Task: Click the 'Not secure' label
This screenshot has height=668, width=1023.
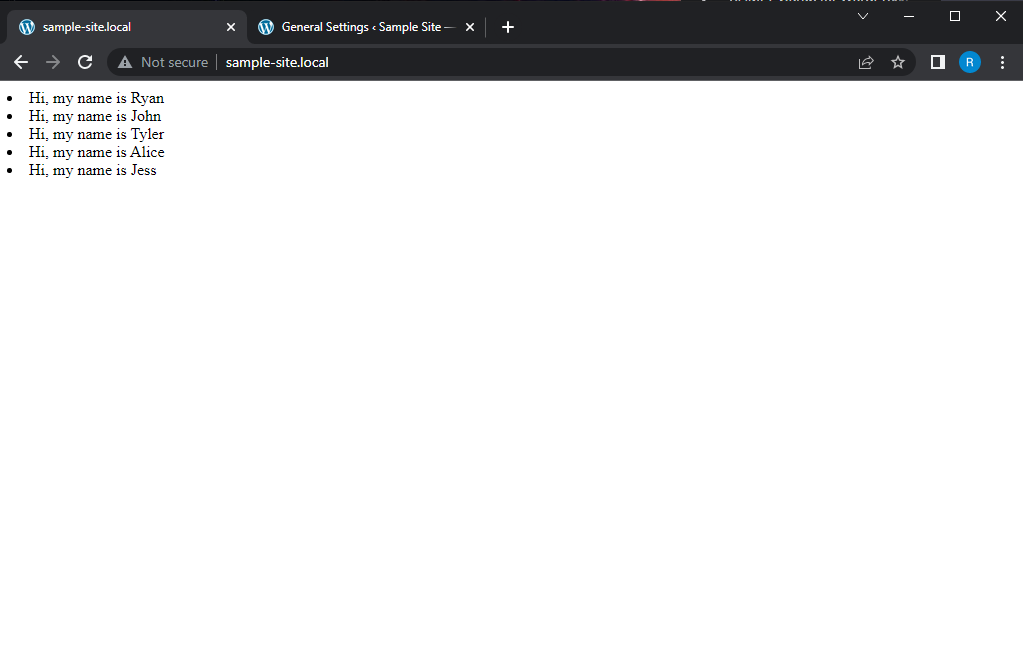Action: [x=174, y=63]
